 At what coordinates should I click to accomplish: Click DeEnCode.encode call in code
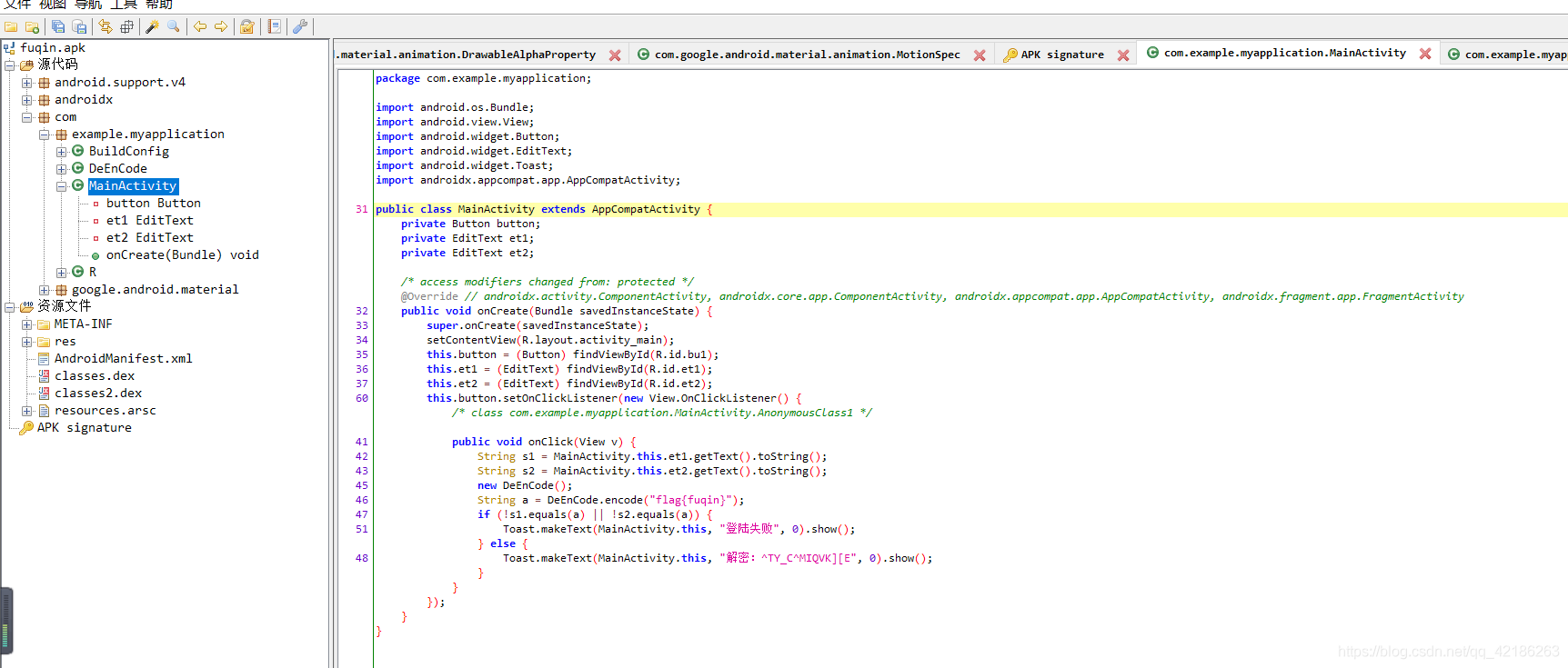coord(595,500)
